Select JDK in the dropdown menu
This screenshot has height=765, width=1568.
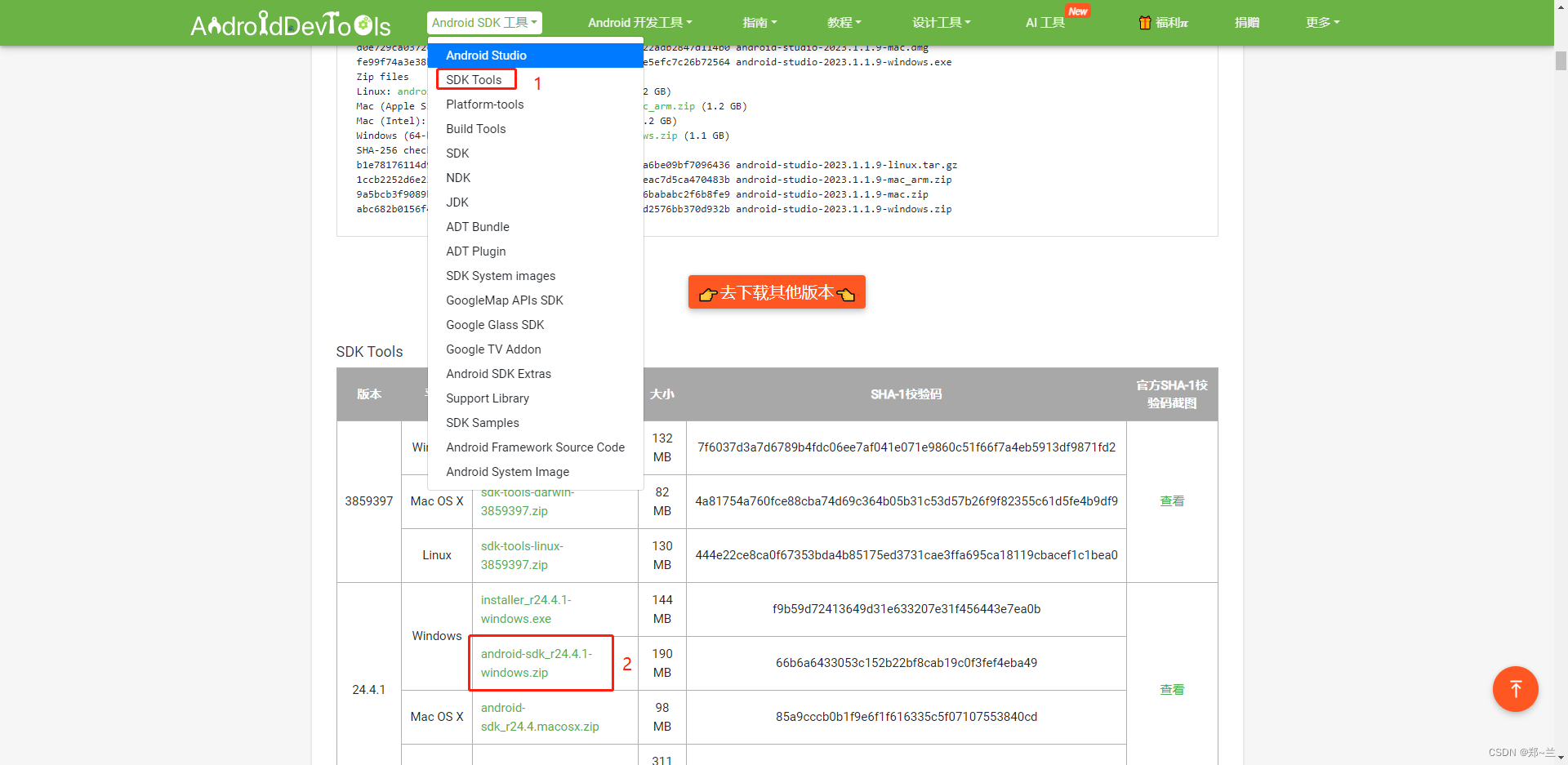[536, 202]
